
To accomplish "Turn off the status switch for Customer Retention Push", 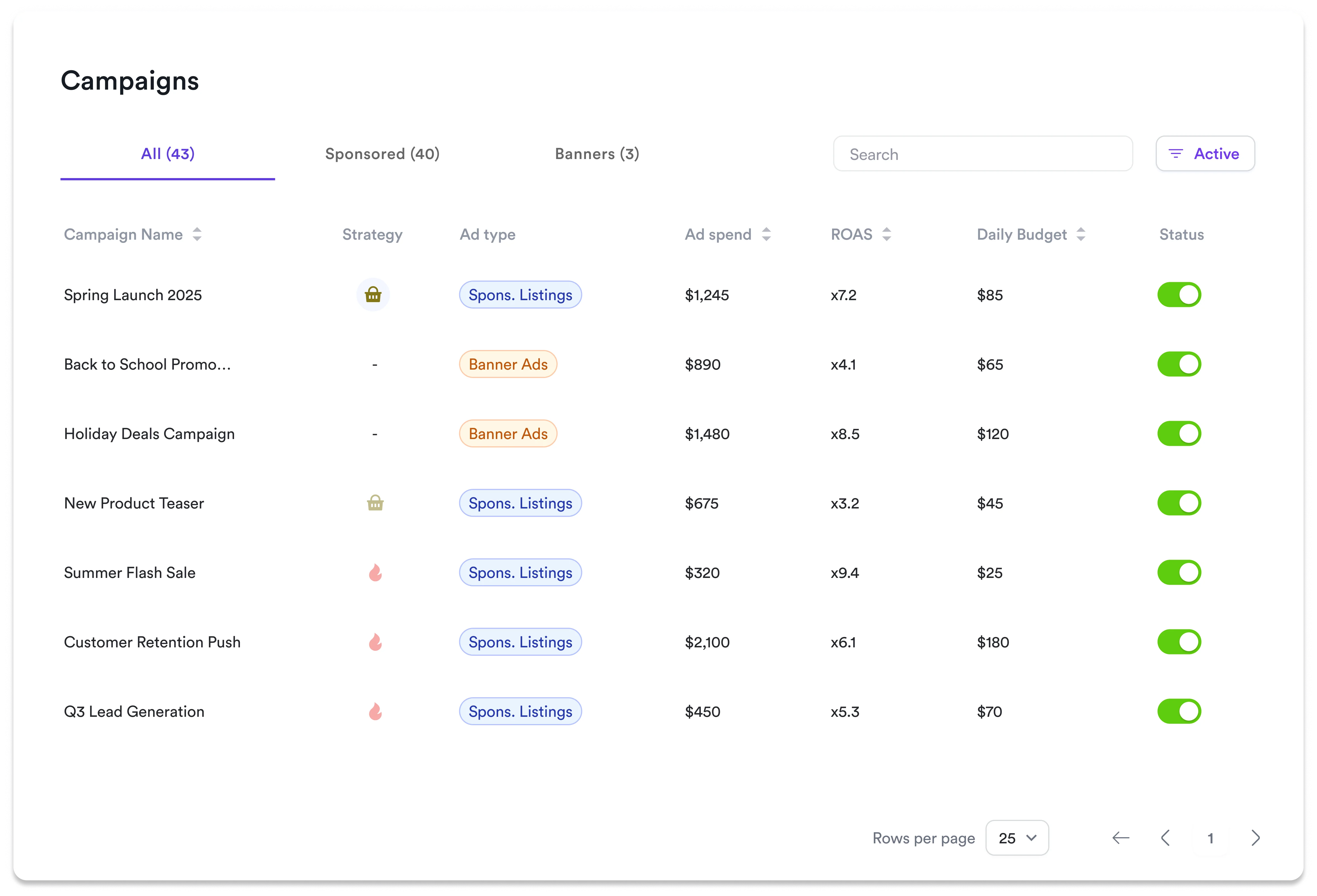I will click(x=1179, y=642).
